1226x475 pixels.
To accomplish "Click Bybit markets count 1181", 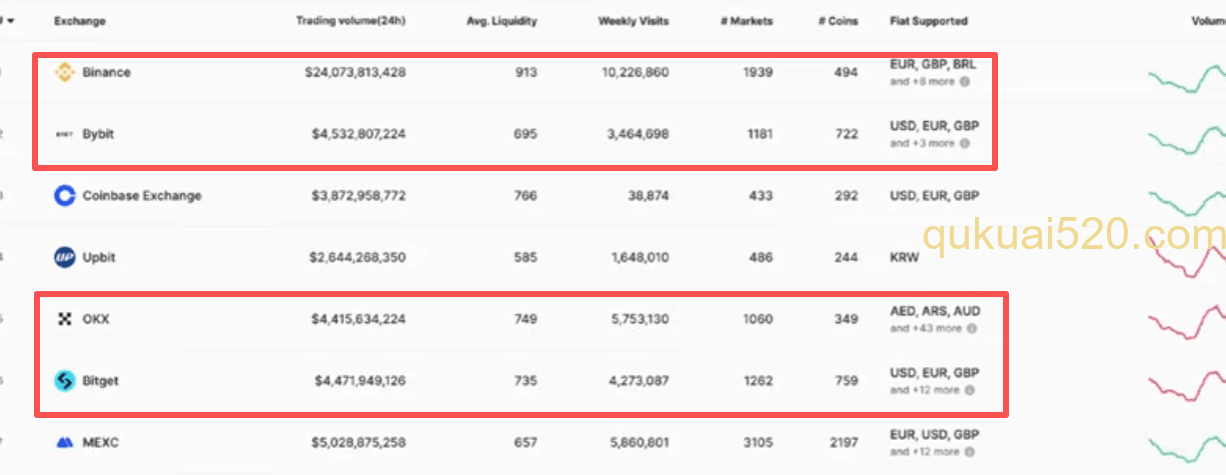I will (758, 134).
